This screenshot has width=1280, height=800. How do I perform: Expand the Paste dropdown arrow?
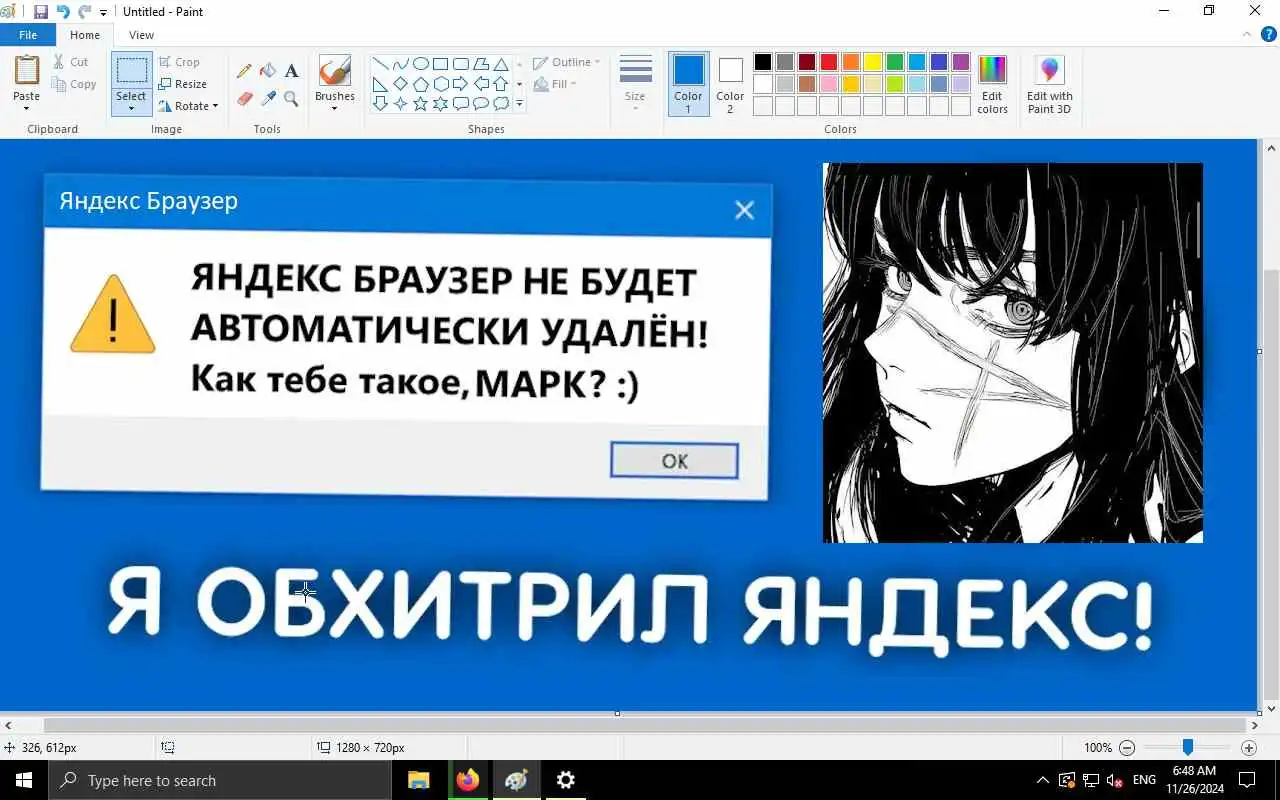click(27, 108)
